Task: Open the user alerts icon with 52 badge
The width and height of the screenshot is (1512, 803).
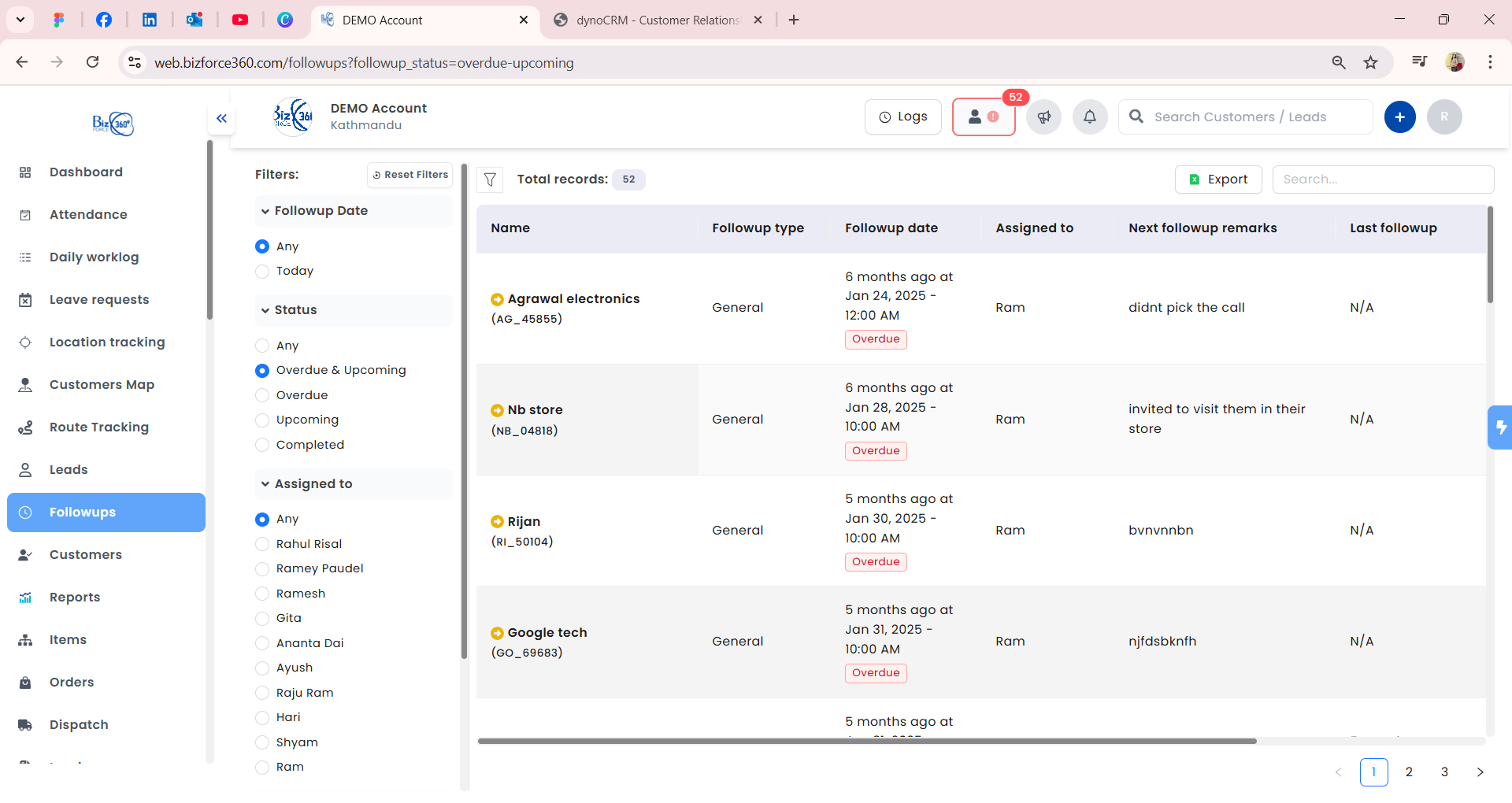Action: tap(983, 117)
